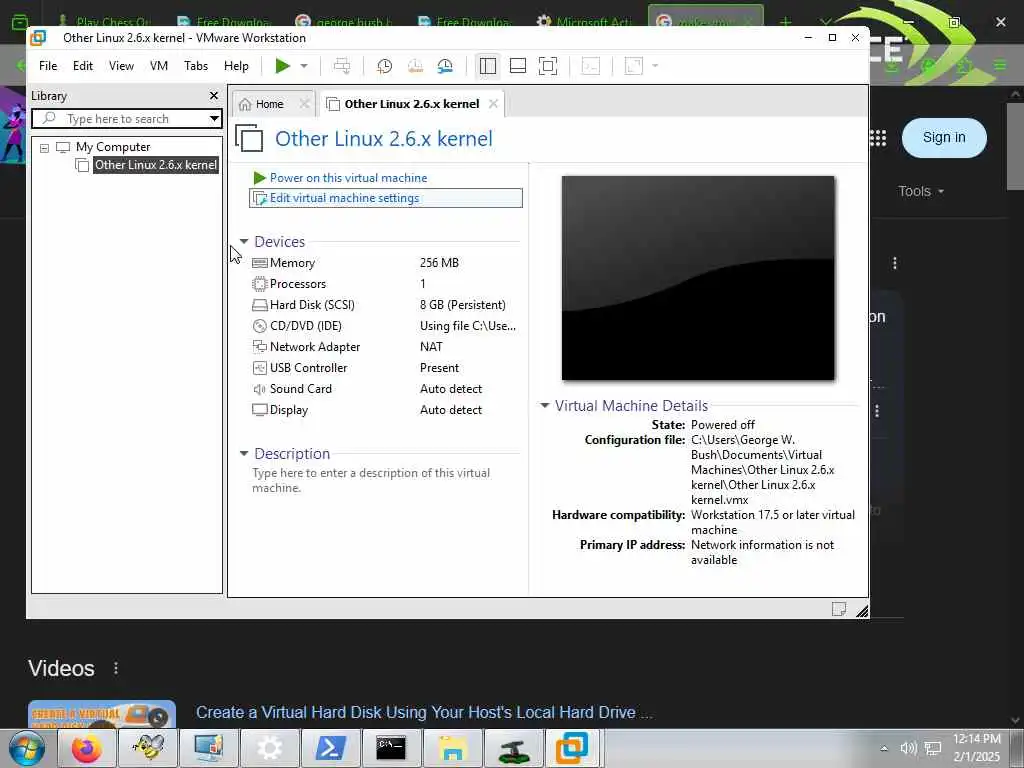This screenshot has width=1024, height=768.
Task: Click the description text field
Action: coord(385,481)
